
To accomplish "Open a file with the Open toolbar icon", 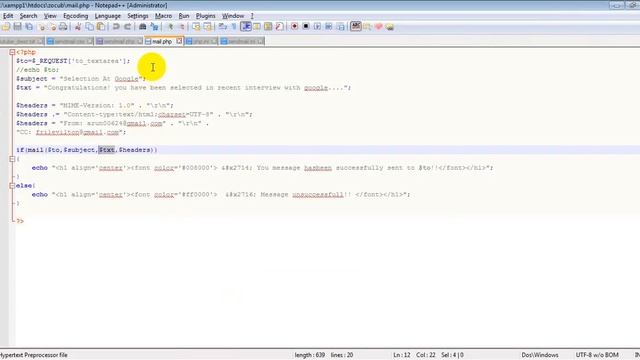I will 6,27.
